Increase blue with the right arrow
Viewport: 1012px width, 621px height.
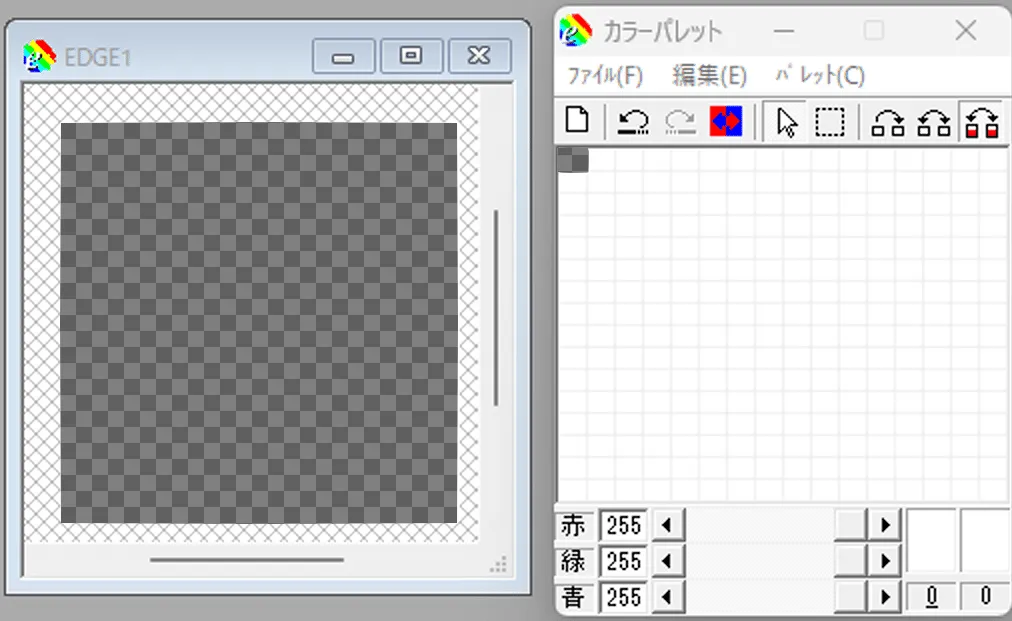click(x=885, y=597)
